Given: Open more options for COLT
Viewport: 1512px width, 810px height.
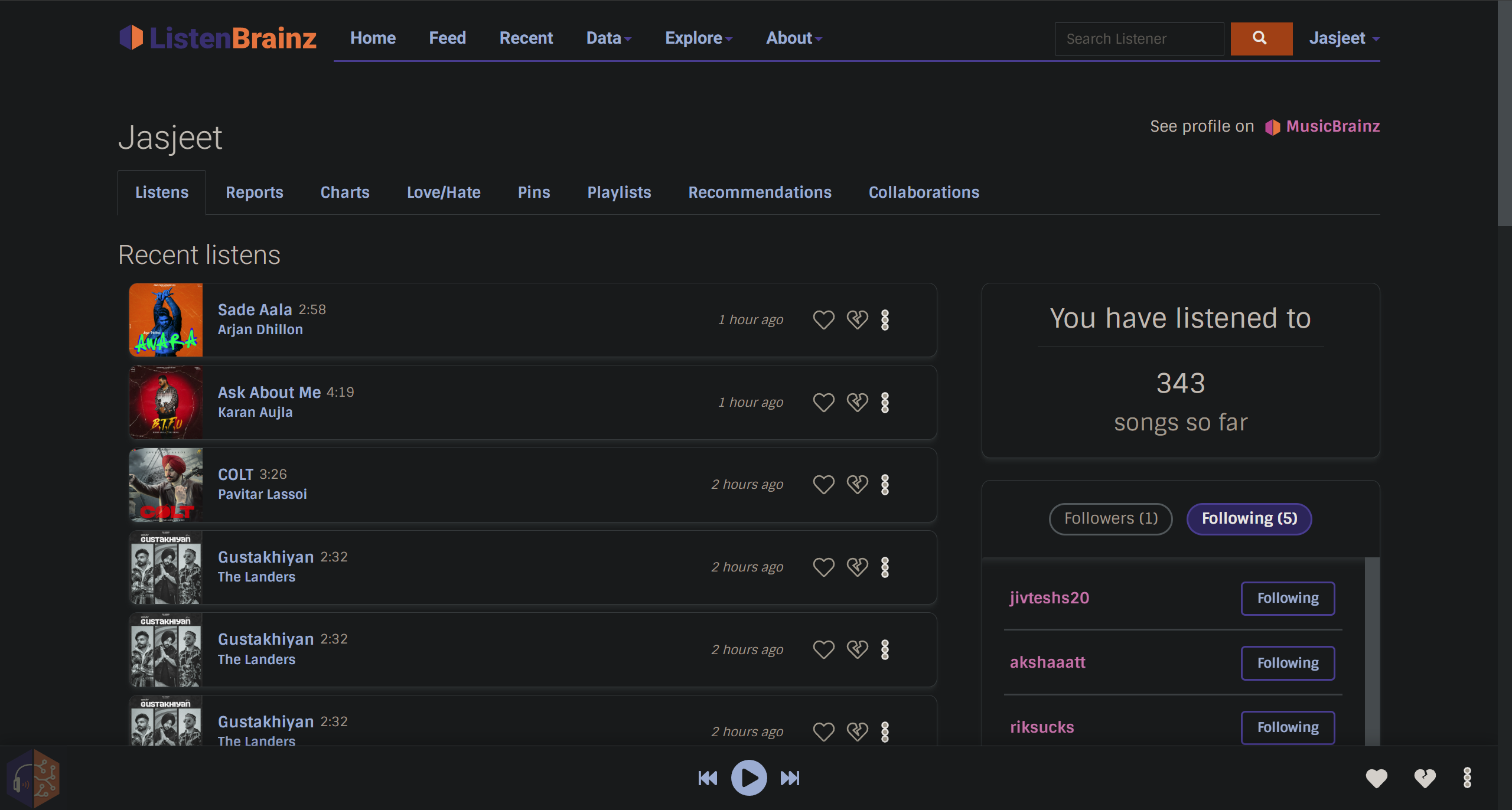Looking at the screenshot, I should tap(885, 484).
